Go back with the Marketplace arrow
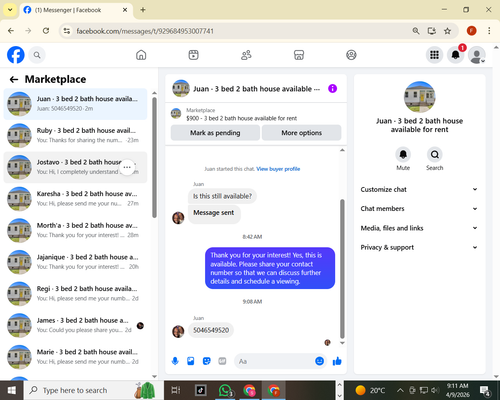This screenshot has height=400, width=500. click(14, 79)
